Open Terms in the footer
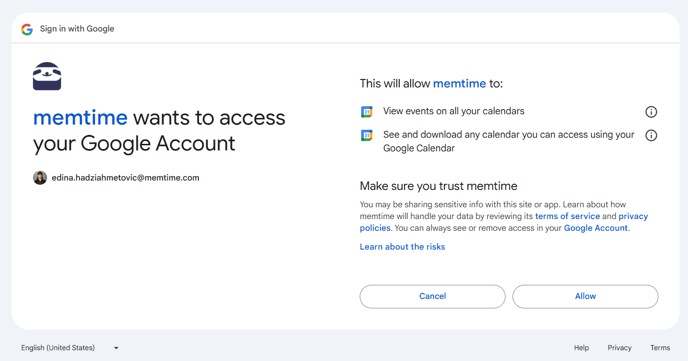 [660, 348]
